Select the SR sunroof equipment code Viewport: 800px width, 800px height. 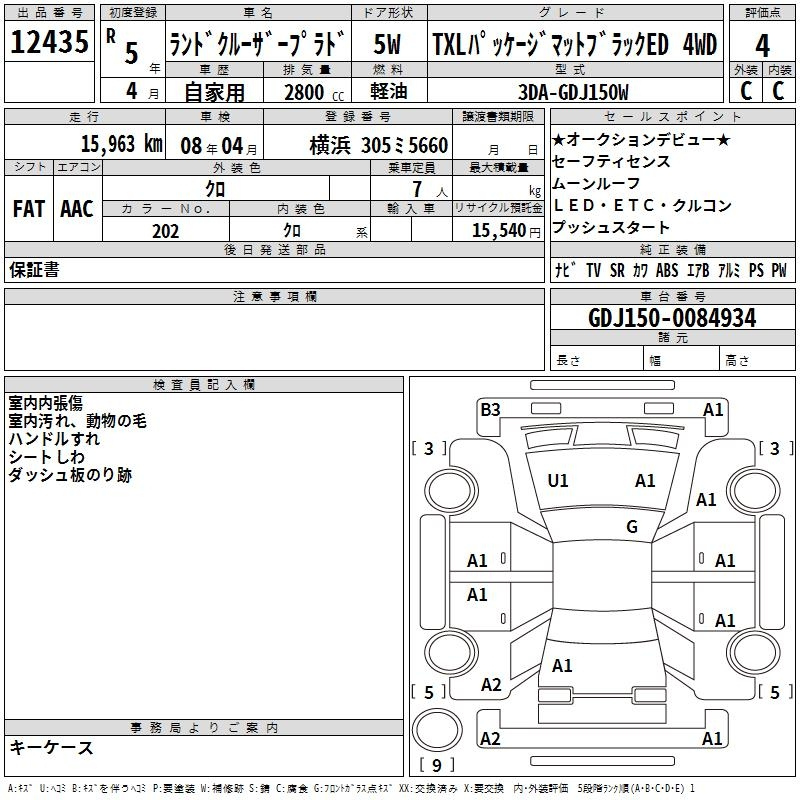617,270
